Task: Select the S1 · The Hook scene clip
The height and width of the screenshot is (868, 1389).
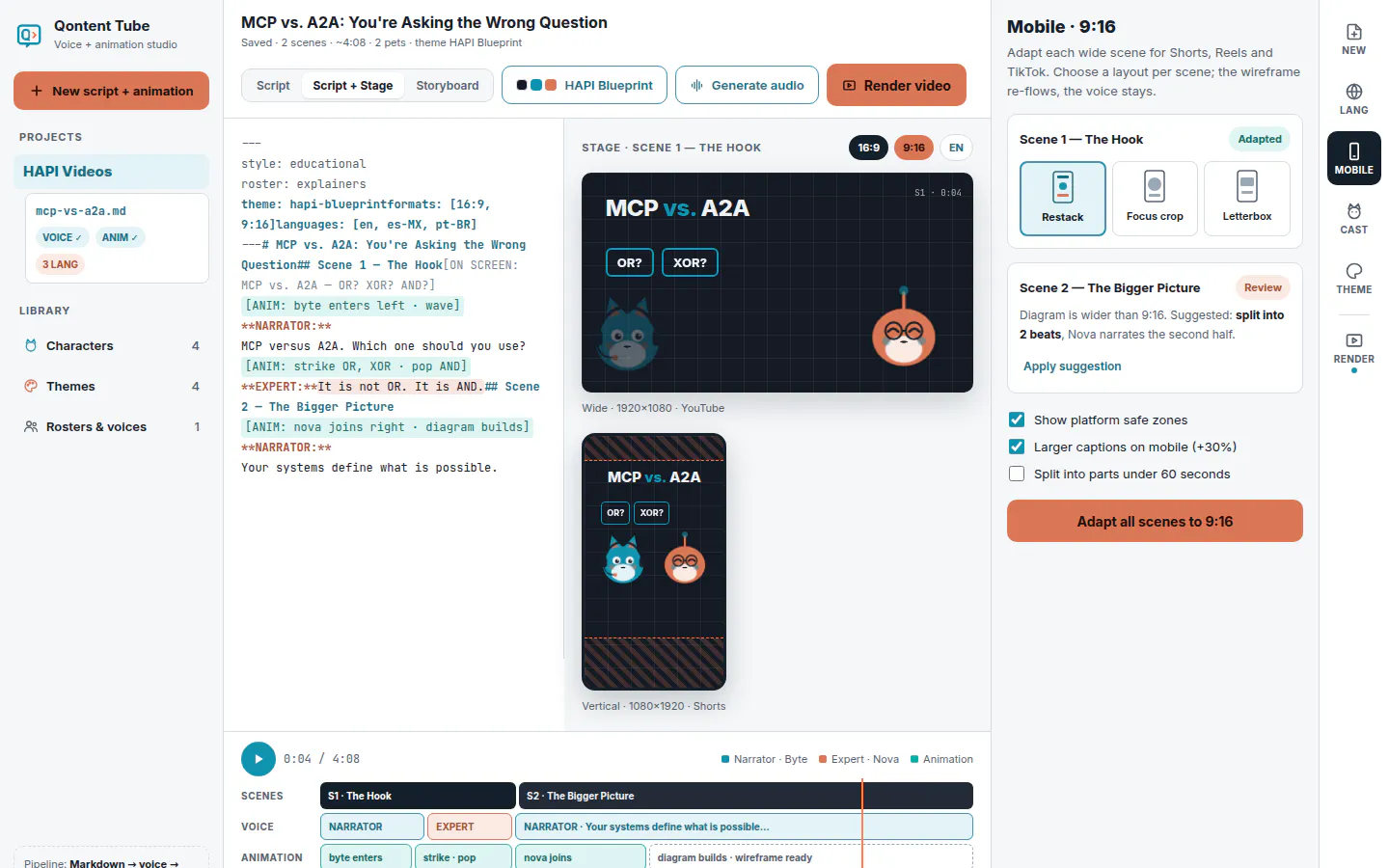Action: [x=418, y=796]
